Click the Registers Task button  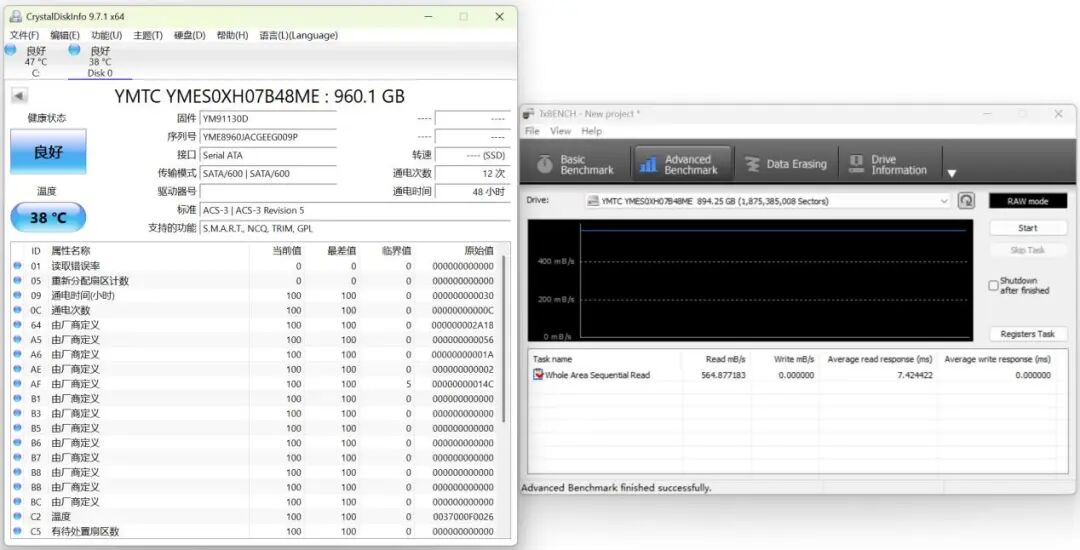point(1028,334)
